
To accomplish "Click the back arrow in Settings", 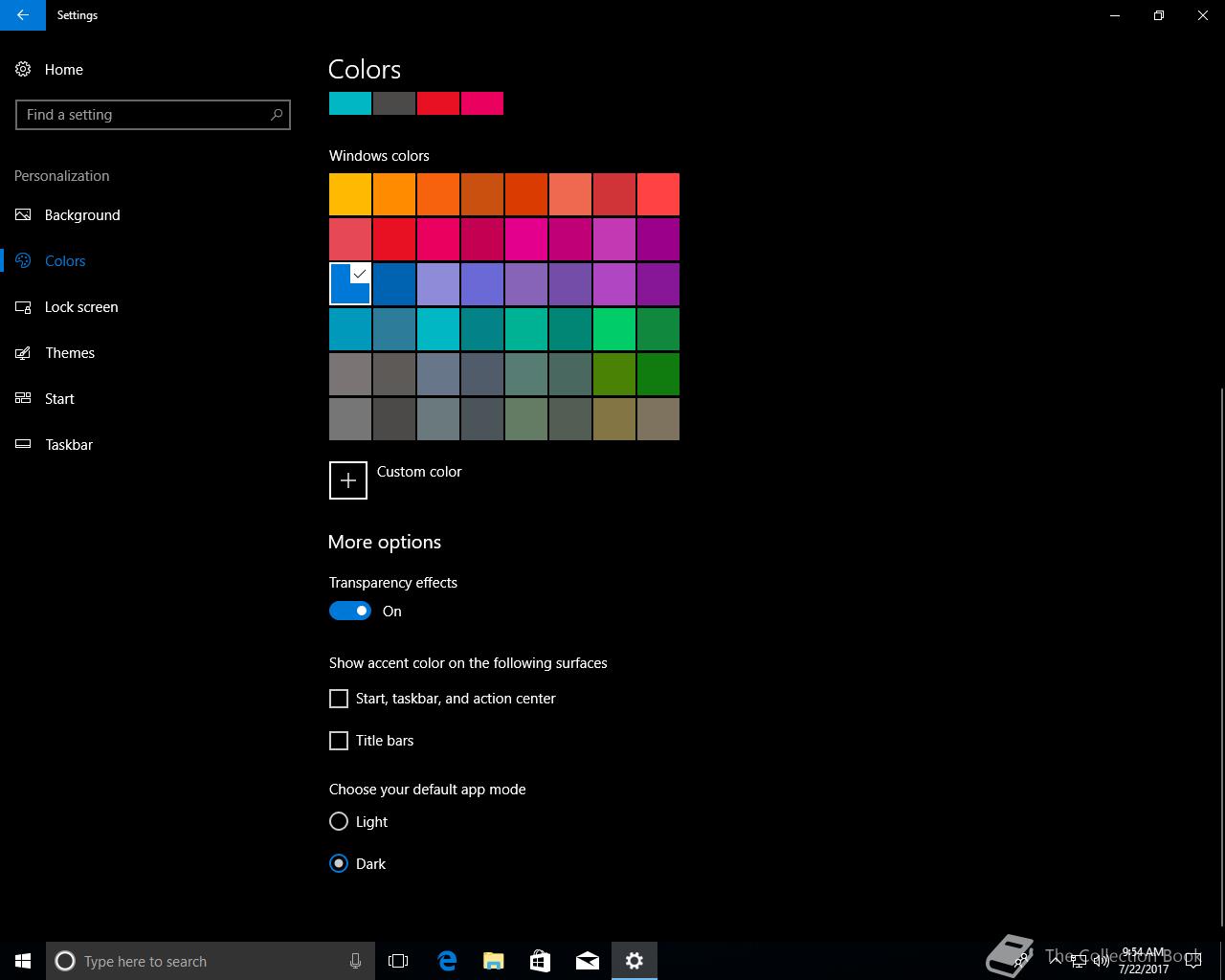I will coord(22,15).
